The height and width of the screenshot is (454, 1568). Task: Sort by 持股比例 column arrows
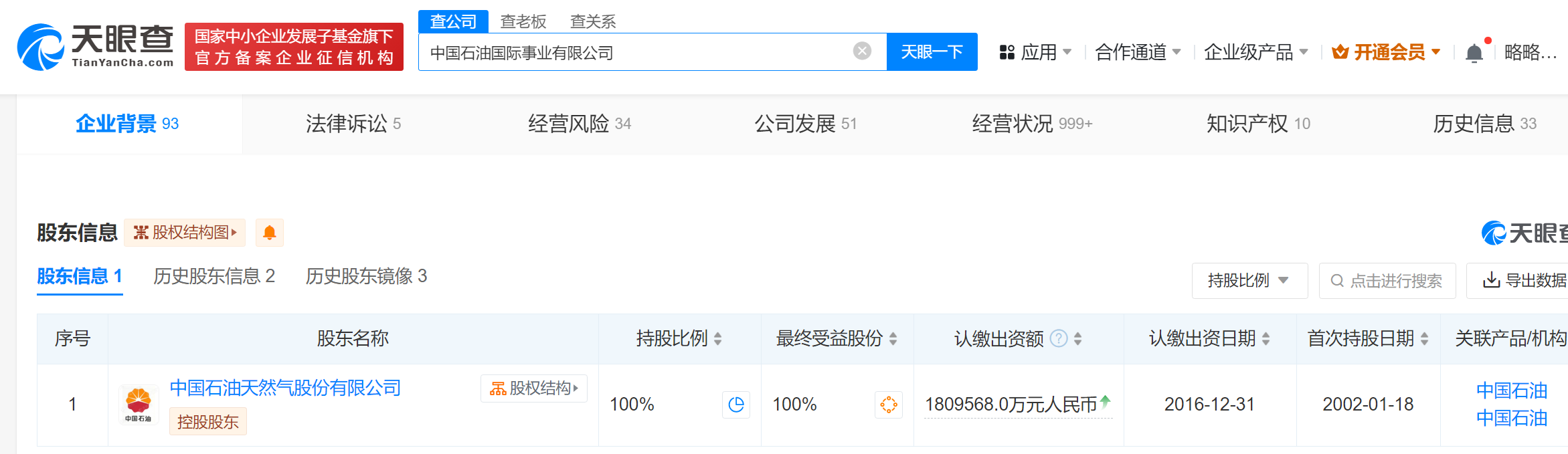717,339
